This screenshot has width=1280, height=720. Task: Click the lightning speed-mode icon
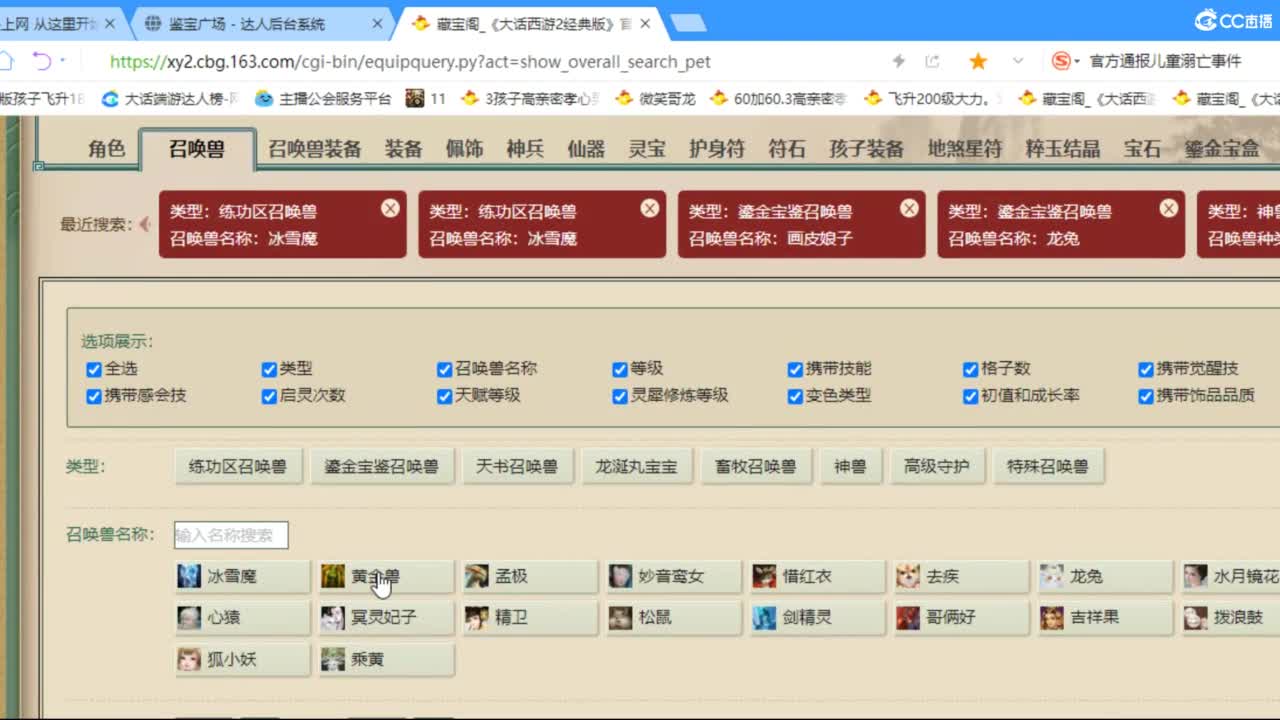tap(898, 61)
